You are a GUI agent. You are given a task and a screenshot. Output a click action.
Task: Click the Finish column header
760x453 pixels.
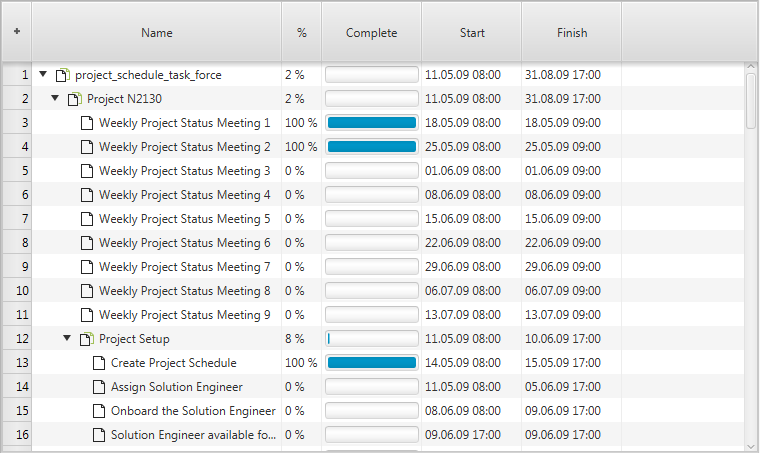coord(571,32)
